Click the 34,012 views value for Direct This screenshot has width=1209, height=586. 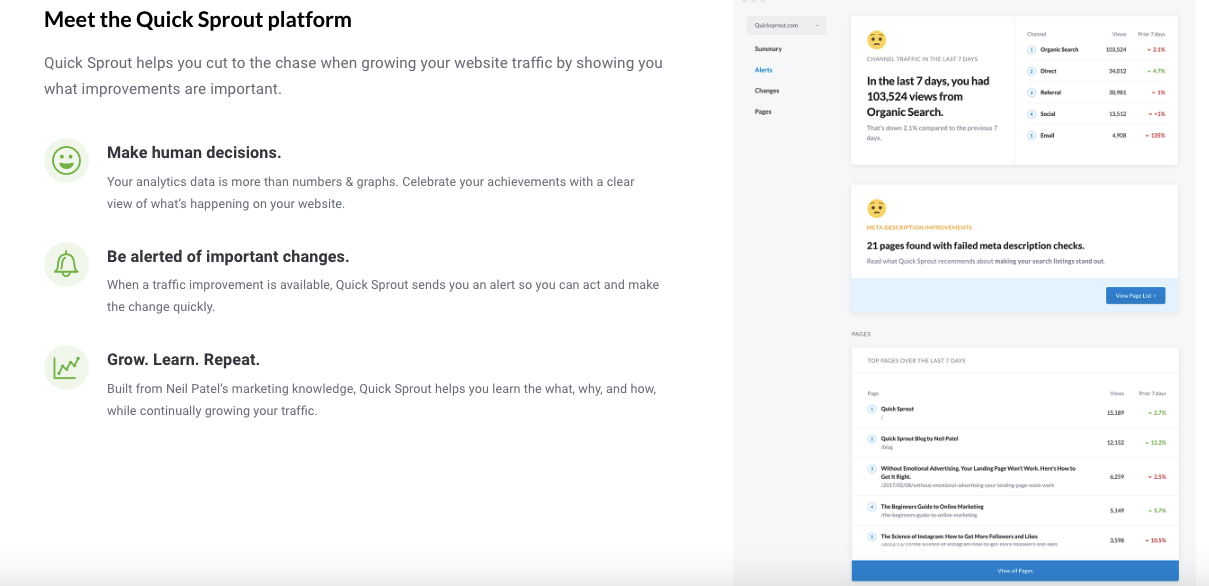pyautogui.click(x=1118, y=71)
